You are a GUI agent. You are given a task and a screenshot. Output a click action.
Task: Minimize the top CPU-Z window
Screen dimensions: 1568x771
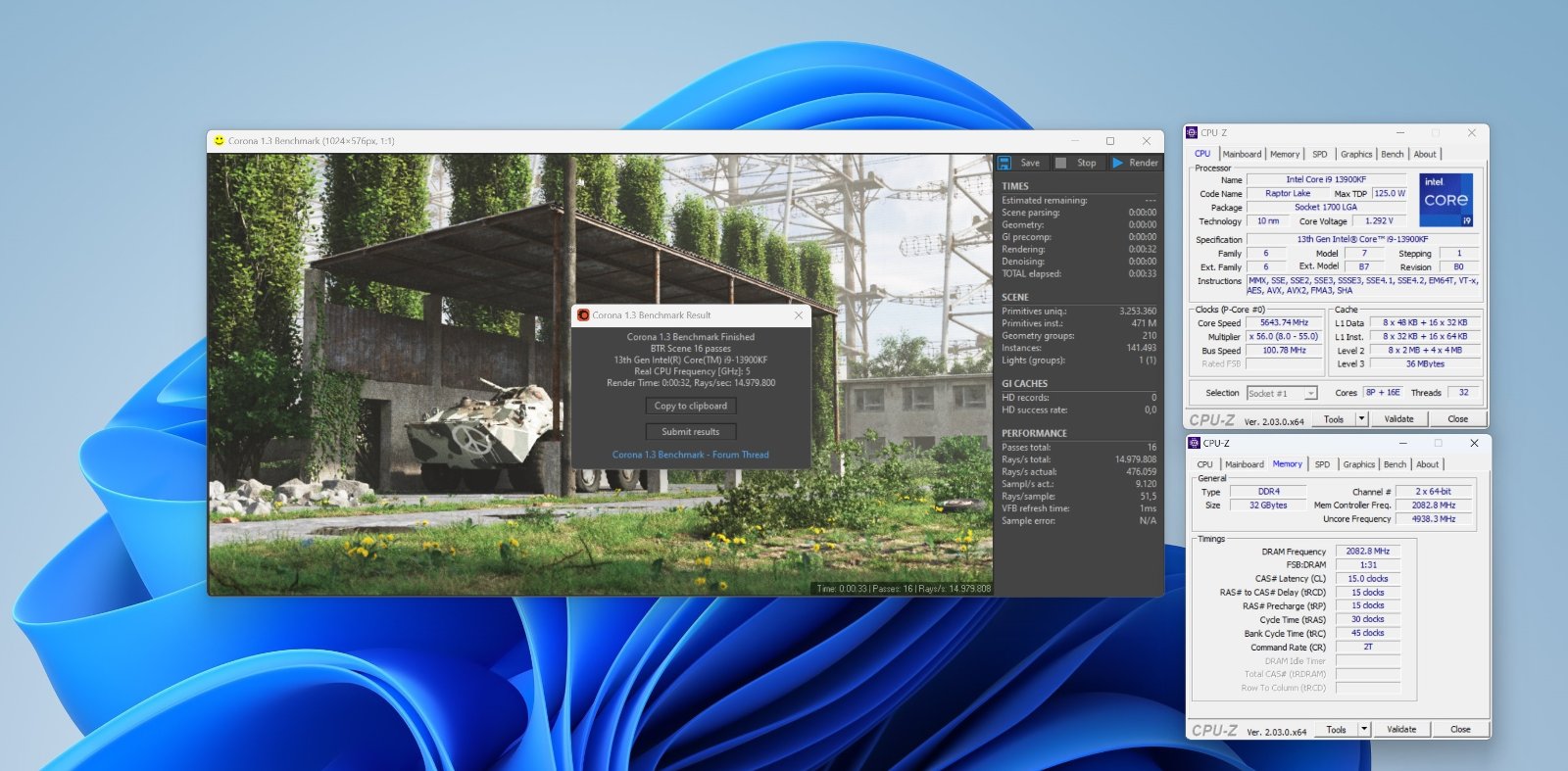(x=1399, y=132)
